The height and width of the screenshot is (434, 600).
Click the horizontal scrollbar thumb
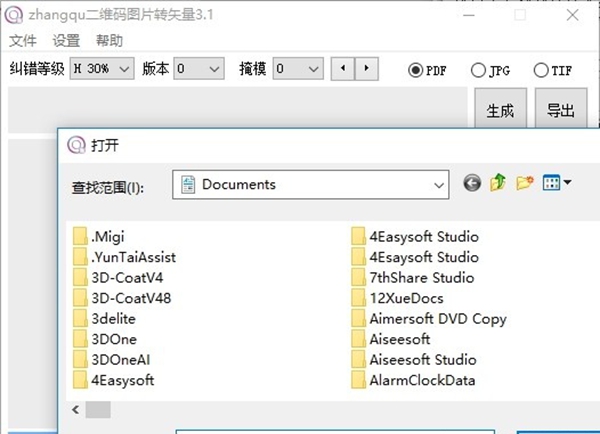[98, 410]
